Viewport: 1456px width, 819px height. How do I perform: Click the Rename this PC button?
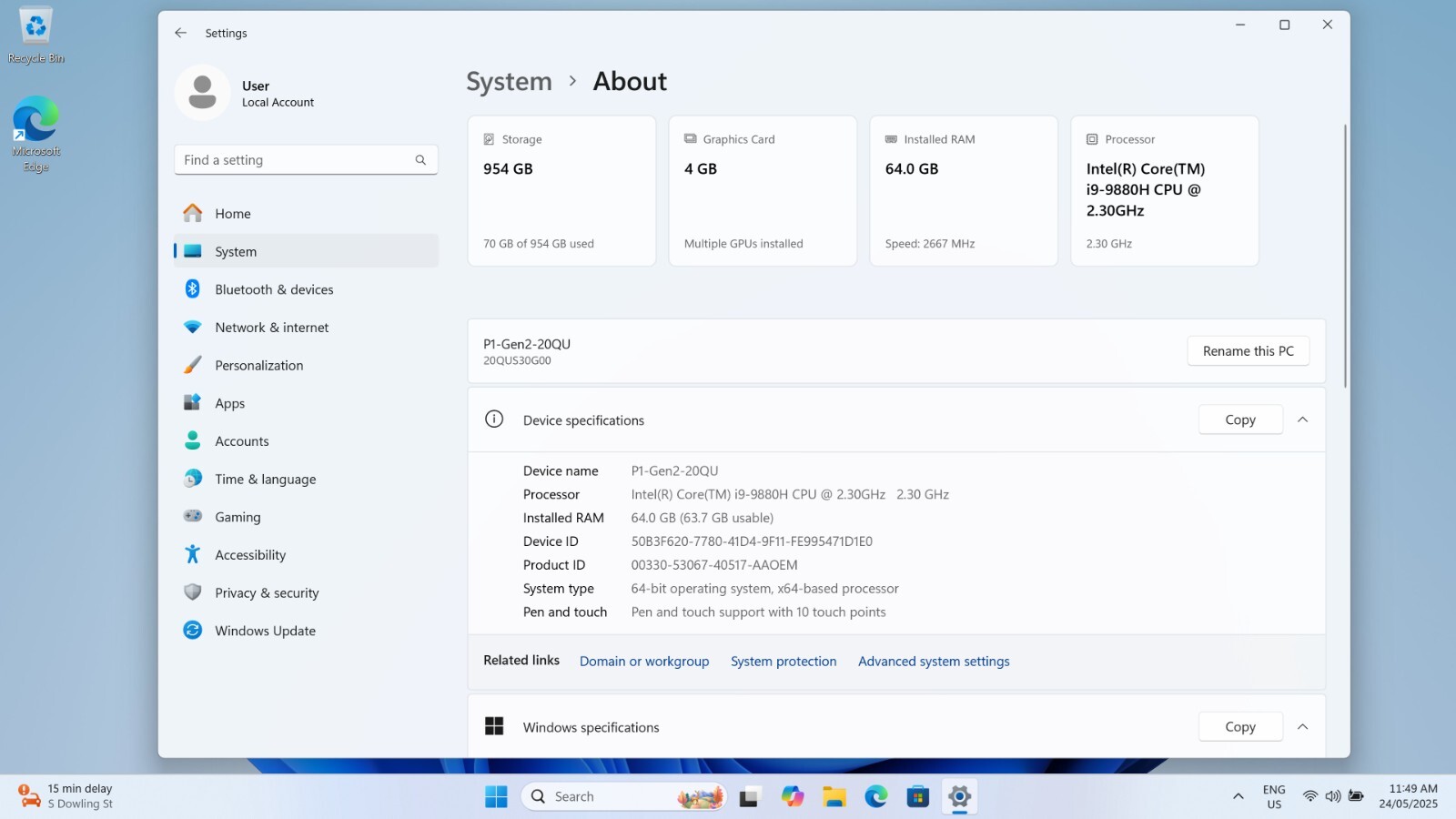1249,351
